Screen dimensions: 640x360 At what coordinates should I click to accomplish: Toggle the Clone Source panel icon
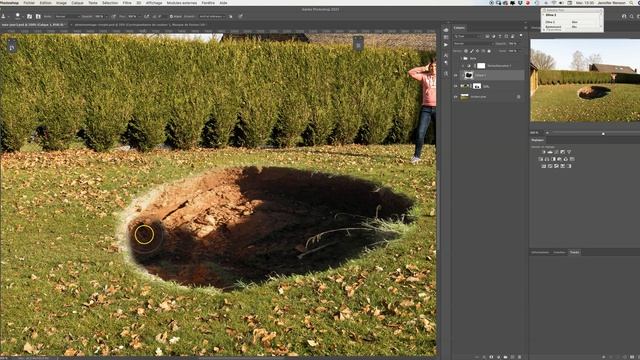tap(38, 16)
